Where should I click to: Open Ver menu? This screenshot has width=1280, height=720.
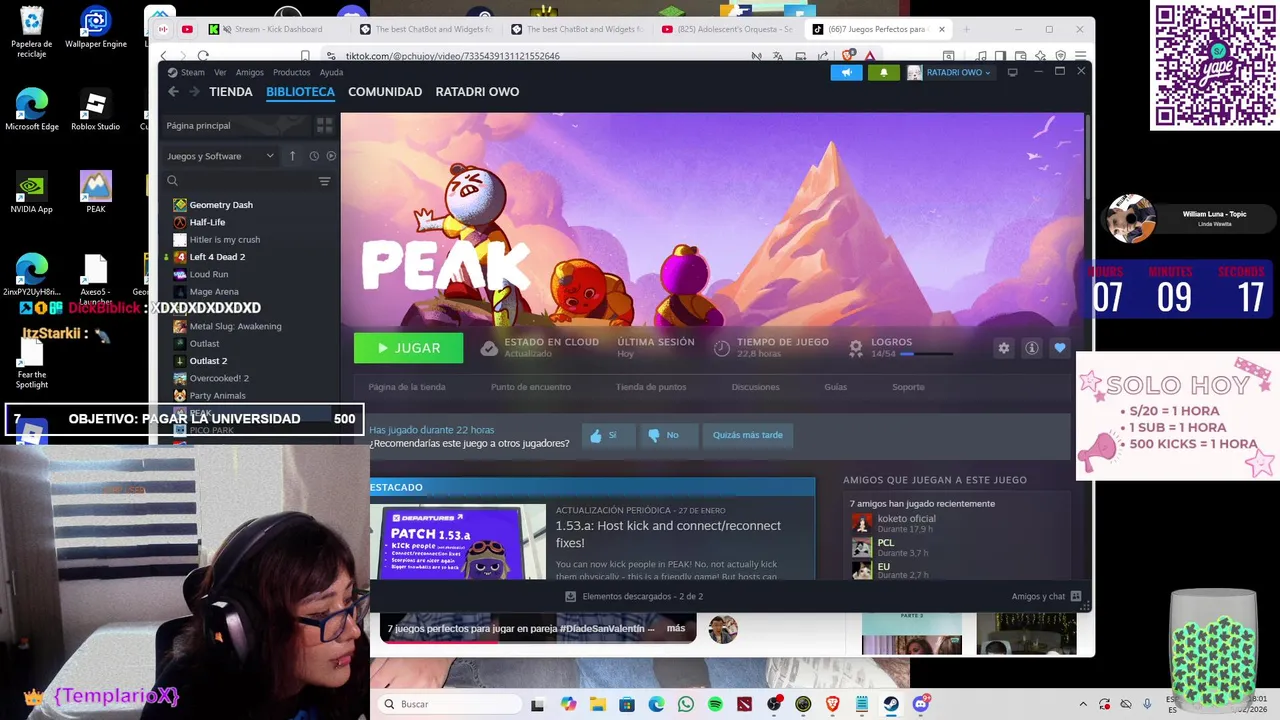tap(220, 72)
